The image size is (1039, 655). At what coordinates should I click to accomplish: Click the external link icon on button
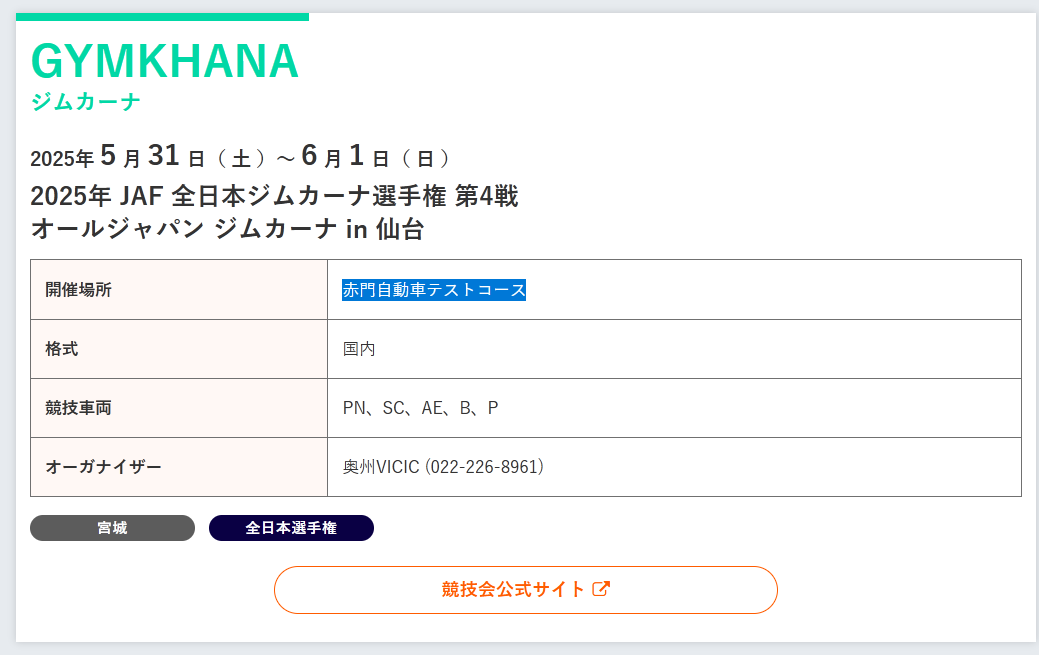pos(601,589)
